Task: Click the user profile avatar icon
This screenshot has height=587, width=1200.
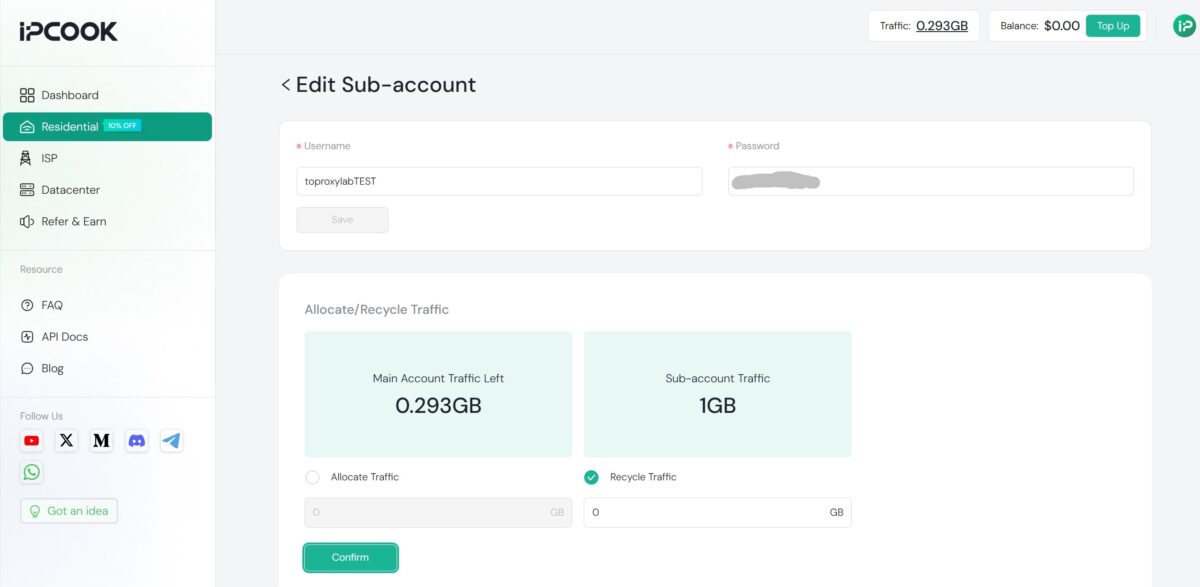Action: pyautogui.click(x=1184, y=26)
